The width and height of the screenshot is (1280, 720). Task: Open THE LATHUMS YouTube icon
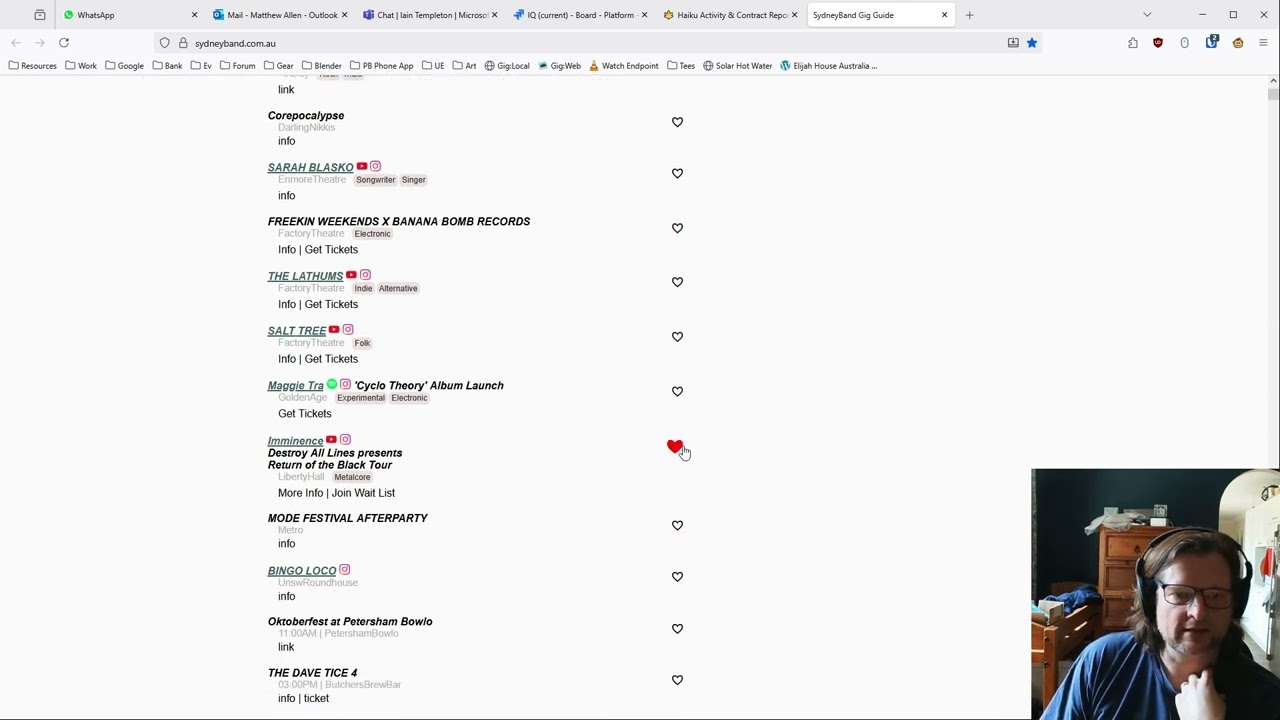(351, 275)
